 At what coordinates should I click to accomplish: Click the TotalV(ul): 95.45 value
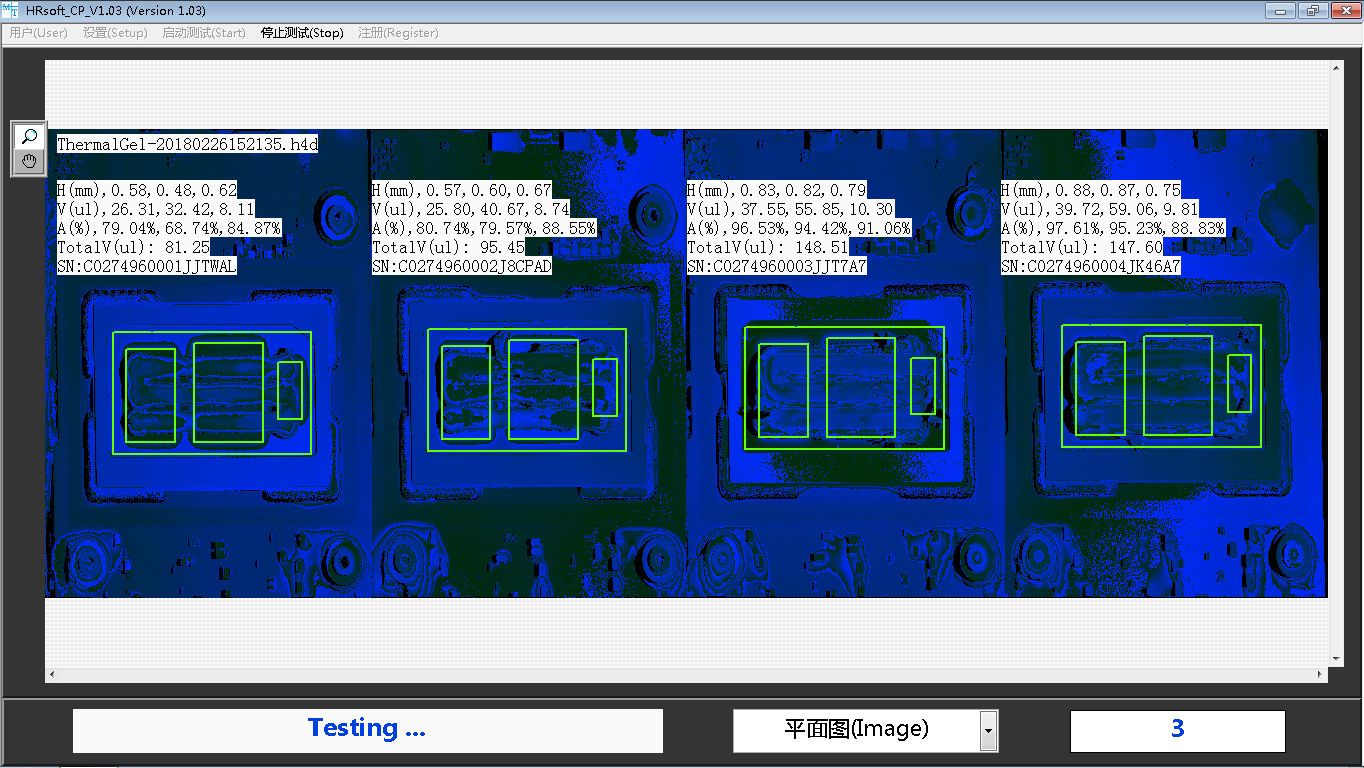point(448,248)
